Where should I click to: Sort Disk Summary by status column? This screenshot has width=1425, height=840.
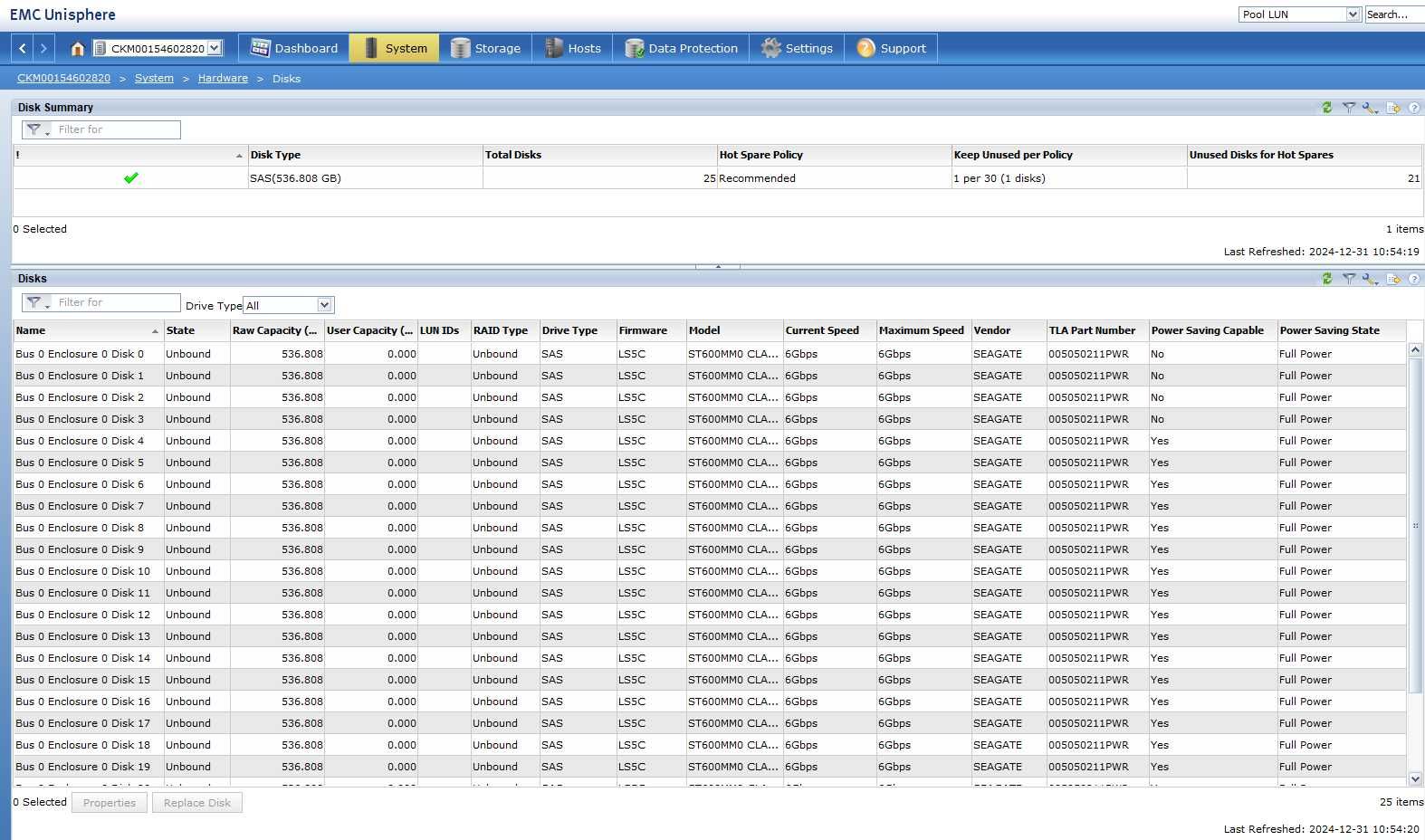[130, 155]
